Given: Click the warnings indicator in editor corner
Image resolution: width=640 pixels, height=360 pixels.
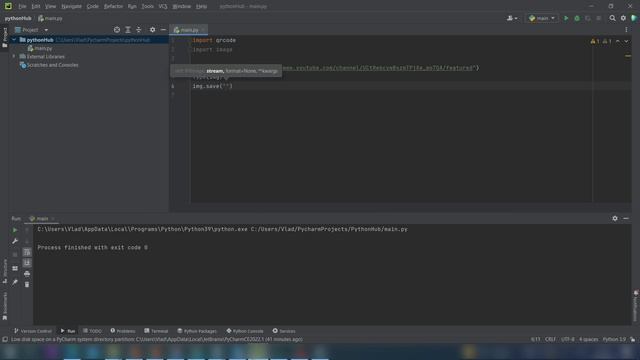Looking at the screenshot, I should [x=601, y=41].
